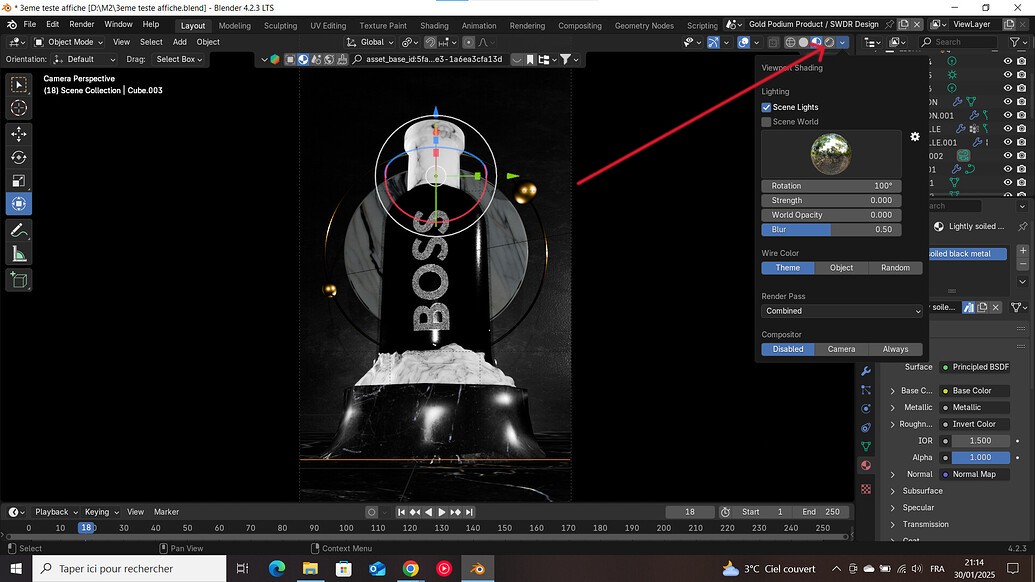Open the Render Pass Combined dropdown
This screenshot has height=582, width=1035.
coord(842,311)
